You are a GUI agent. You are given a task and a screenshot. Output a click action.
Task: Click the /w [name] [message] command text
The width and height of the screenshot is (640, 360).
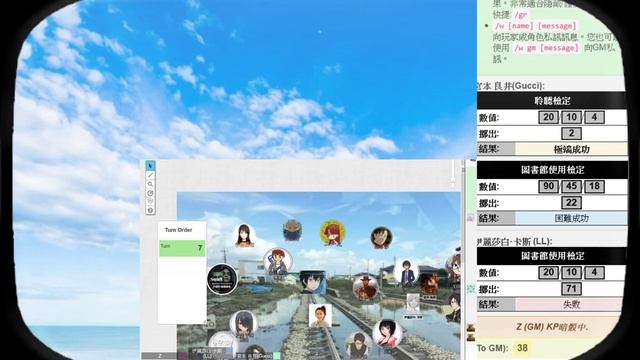pyautogui.click(x=536, y=26)
